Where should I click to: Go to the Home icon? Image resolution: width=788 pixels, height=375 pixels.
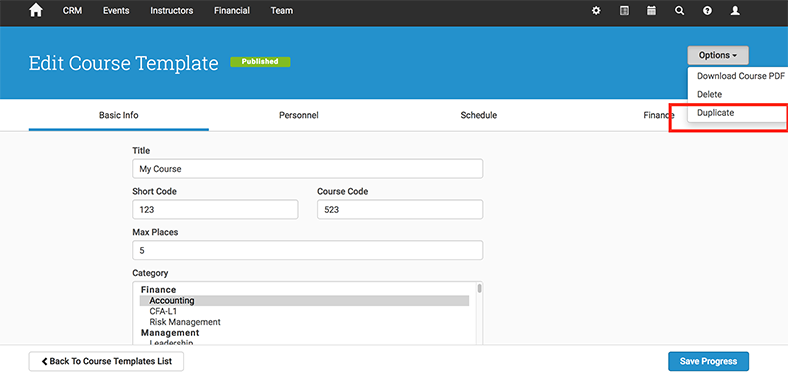tap(36, 11)
